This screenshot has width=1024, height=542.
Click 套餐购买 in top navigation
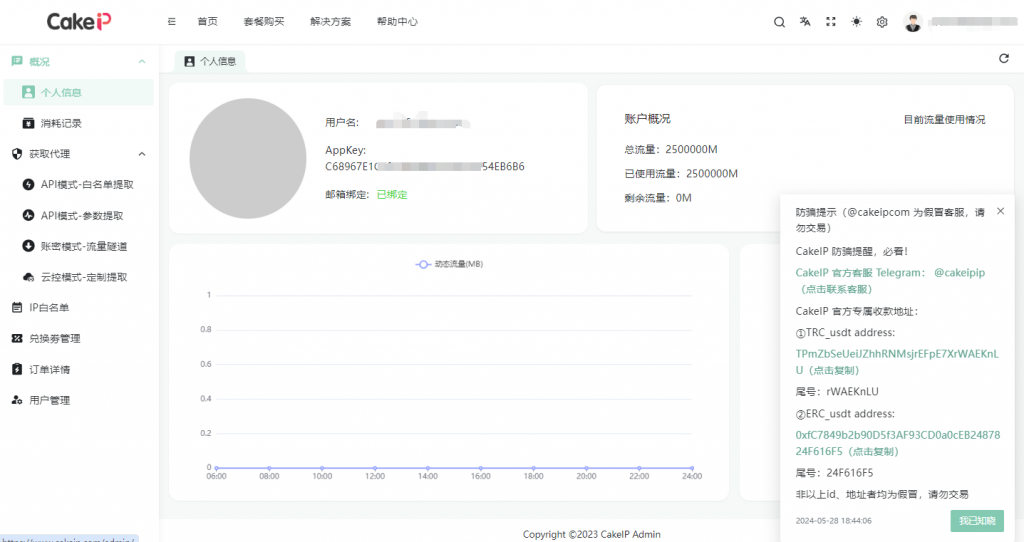click(x=263, y=22)
